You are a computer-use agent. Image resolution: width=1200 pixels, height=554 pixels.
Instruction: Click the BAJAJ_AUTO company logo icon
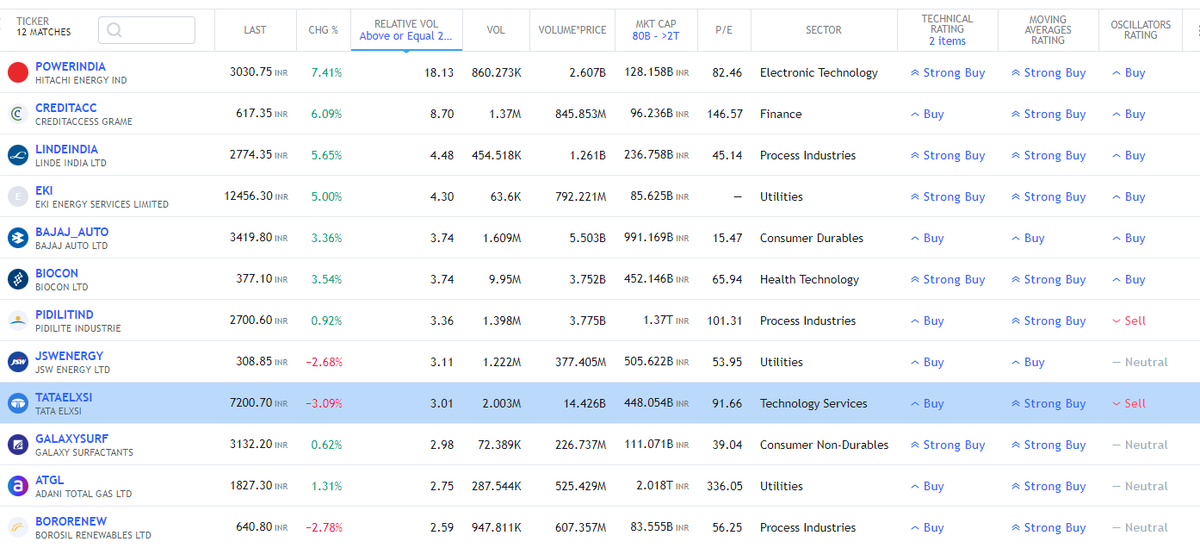point(17,238)
